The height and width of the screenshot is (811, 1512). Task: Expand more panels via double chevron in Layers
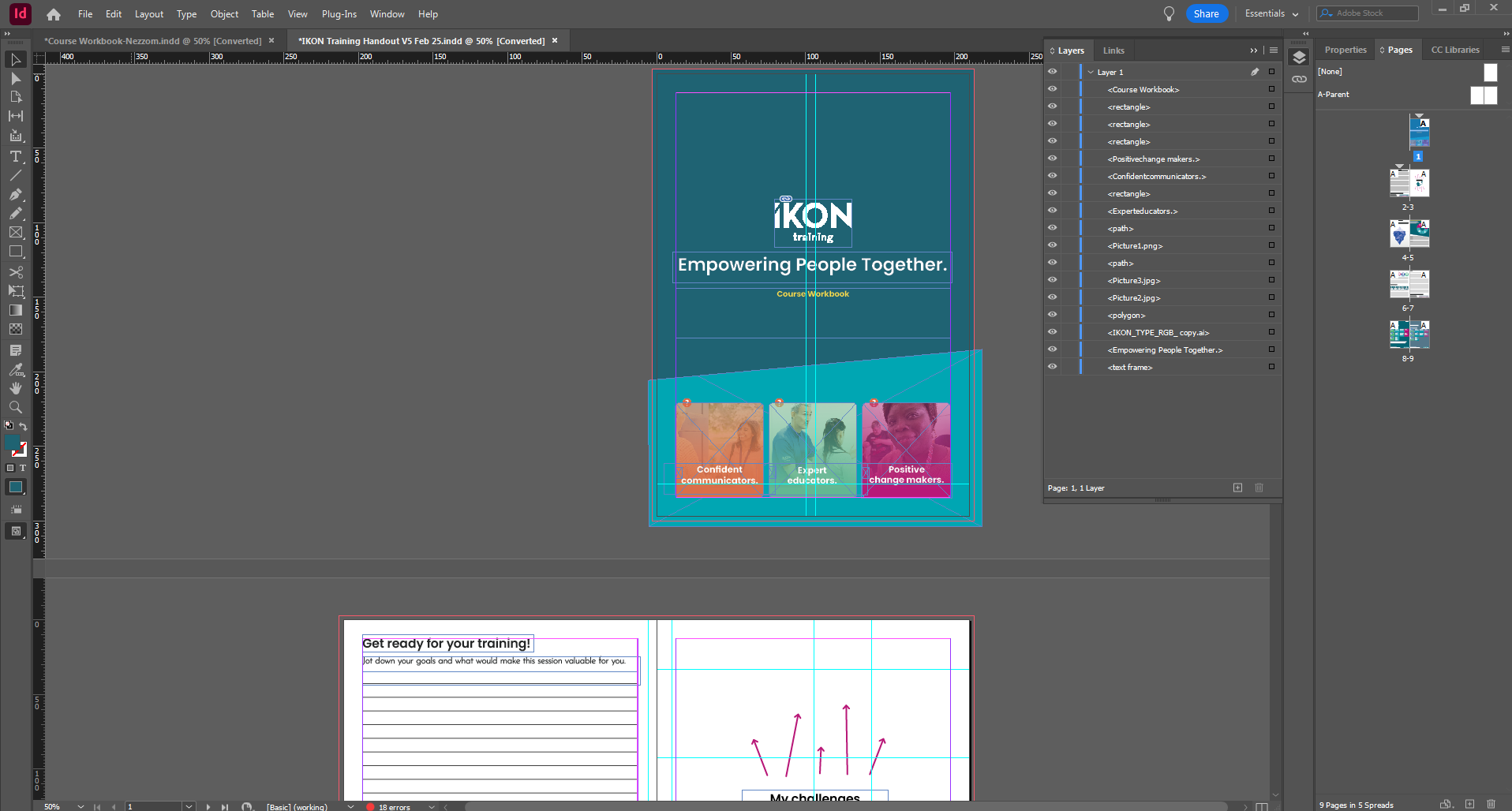pyautogui.click(x=1254, y=50)
